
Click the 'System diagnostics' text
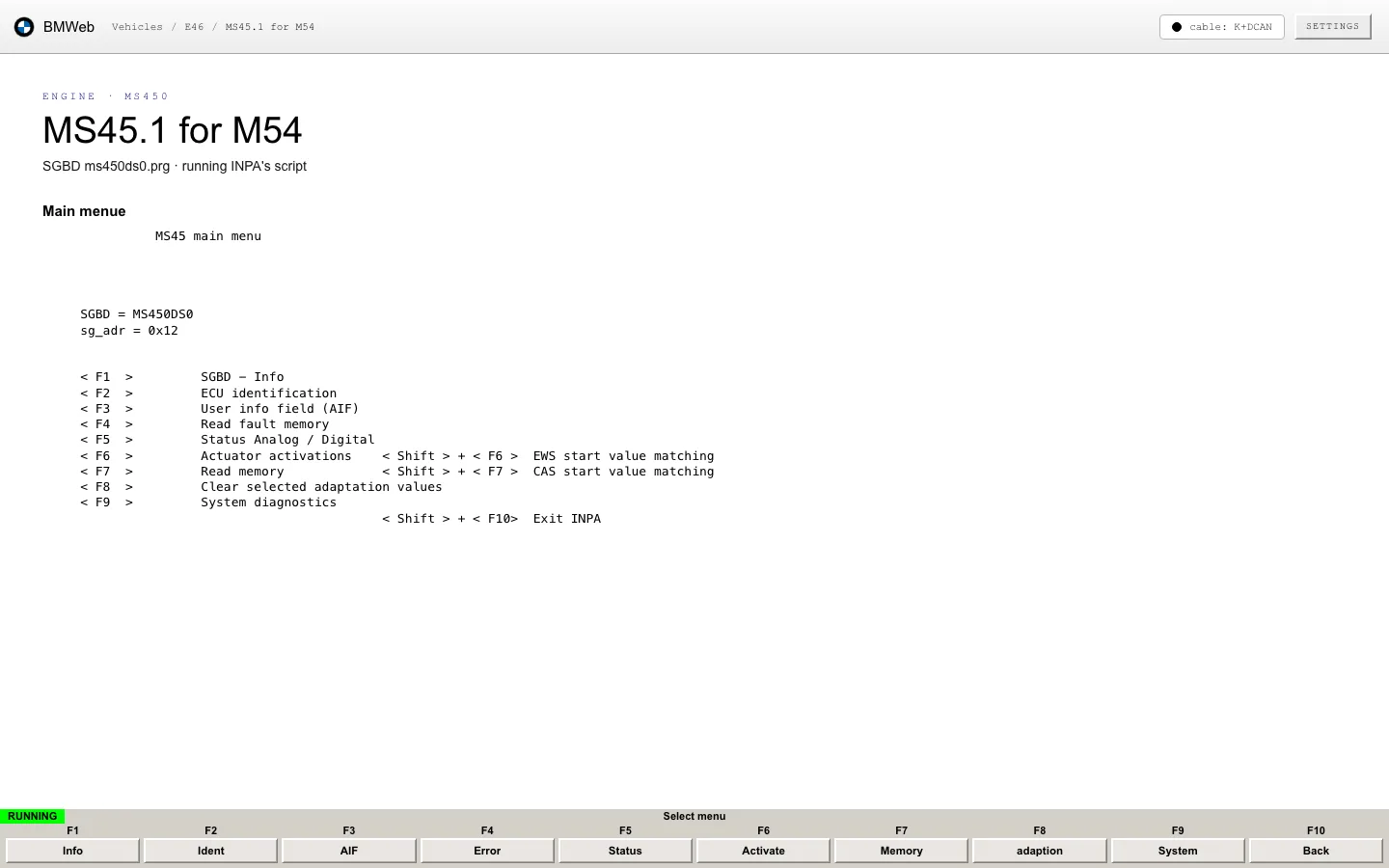(x=268, y=502)
